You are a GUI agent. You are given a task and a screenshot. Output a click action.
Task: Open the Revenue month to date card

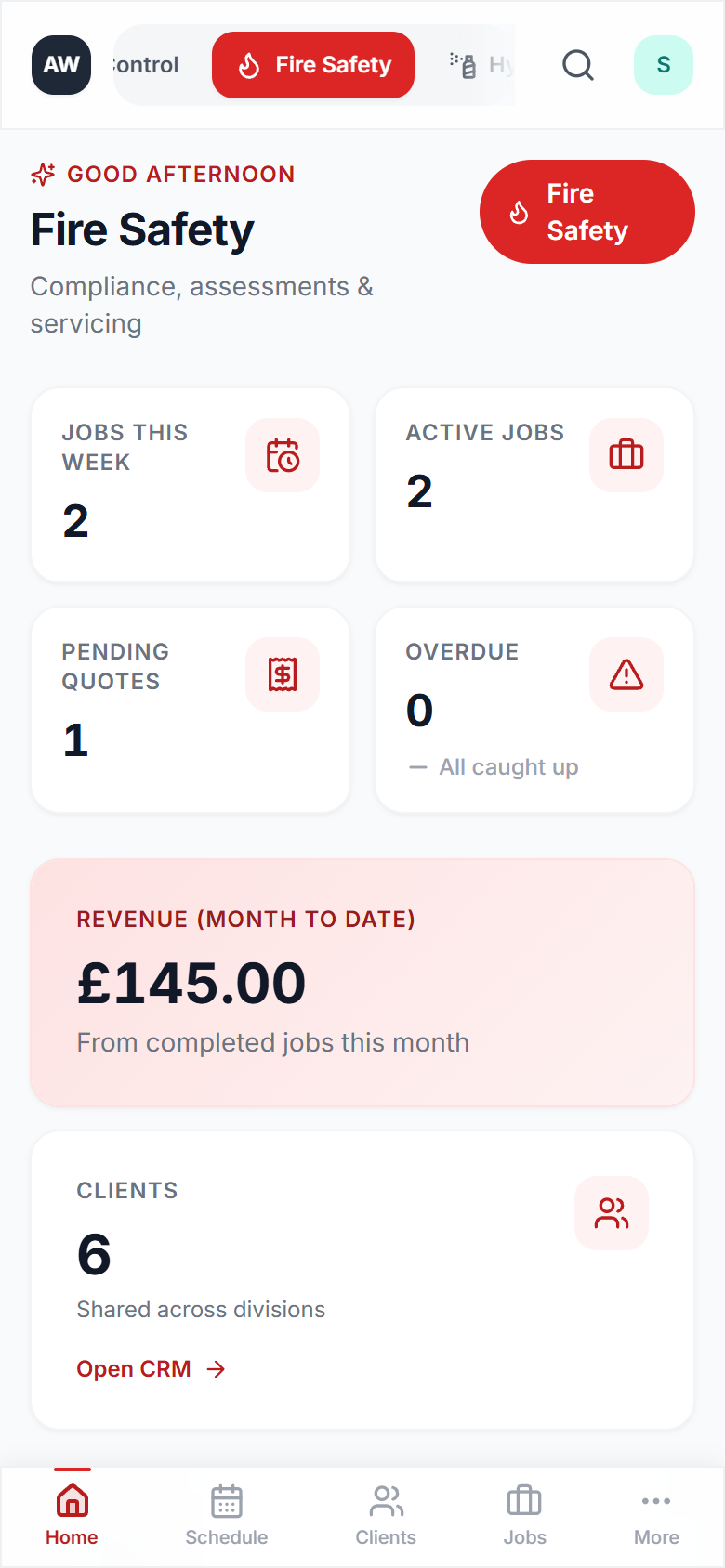(362, 983)
